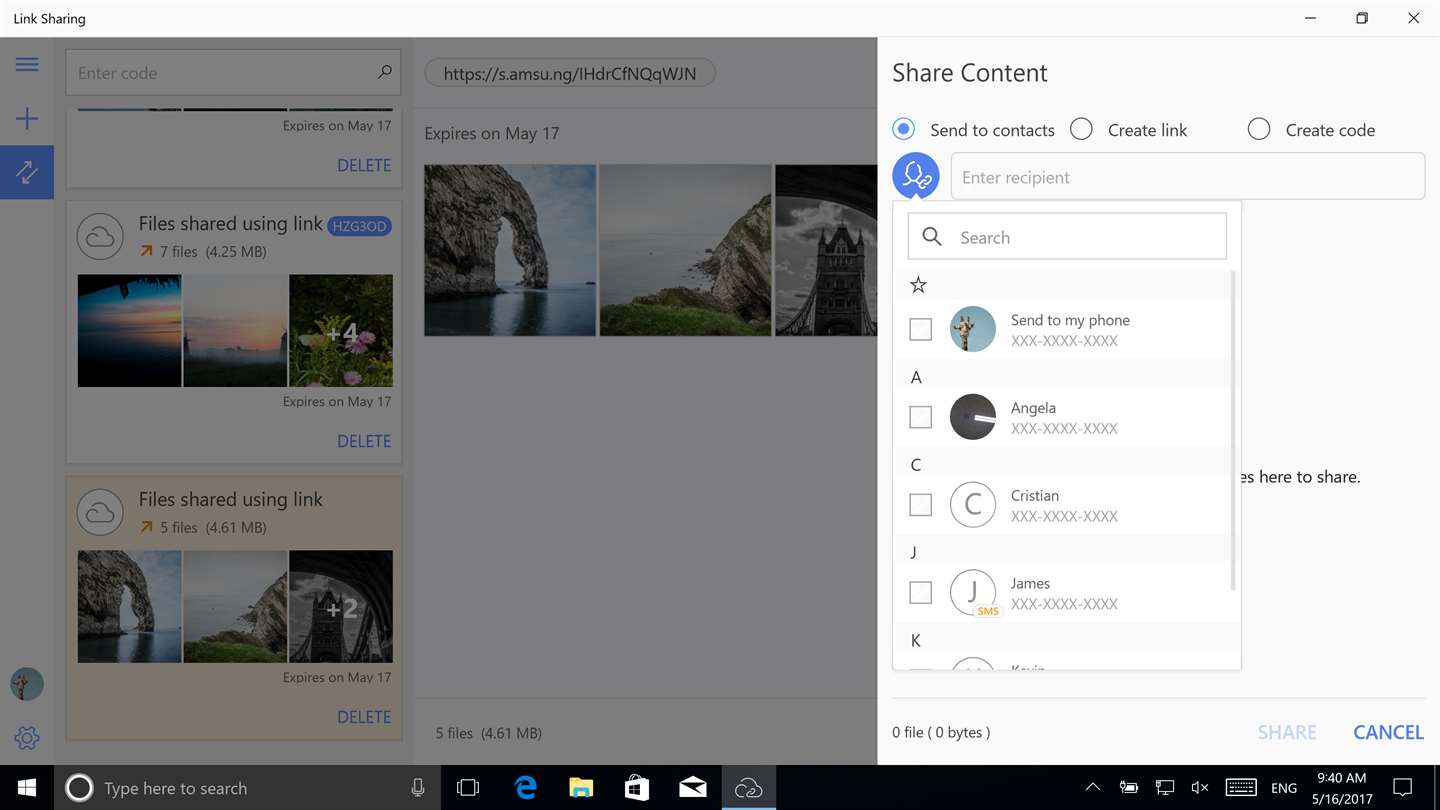Select the transfer arrows sidebar icon

tap(27, 172)
